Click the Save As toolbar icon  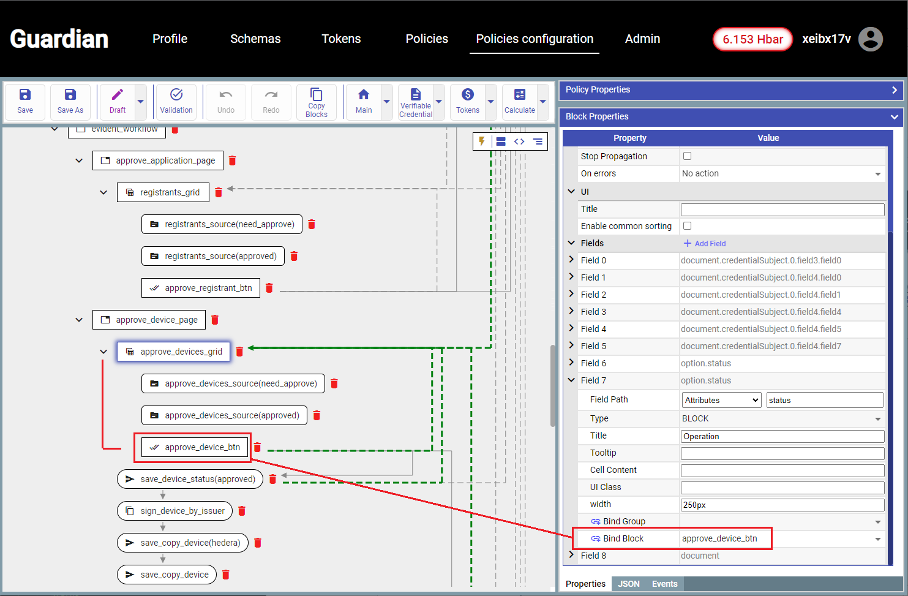70,101
